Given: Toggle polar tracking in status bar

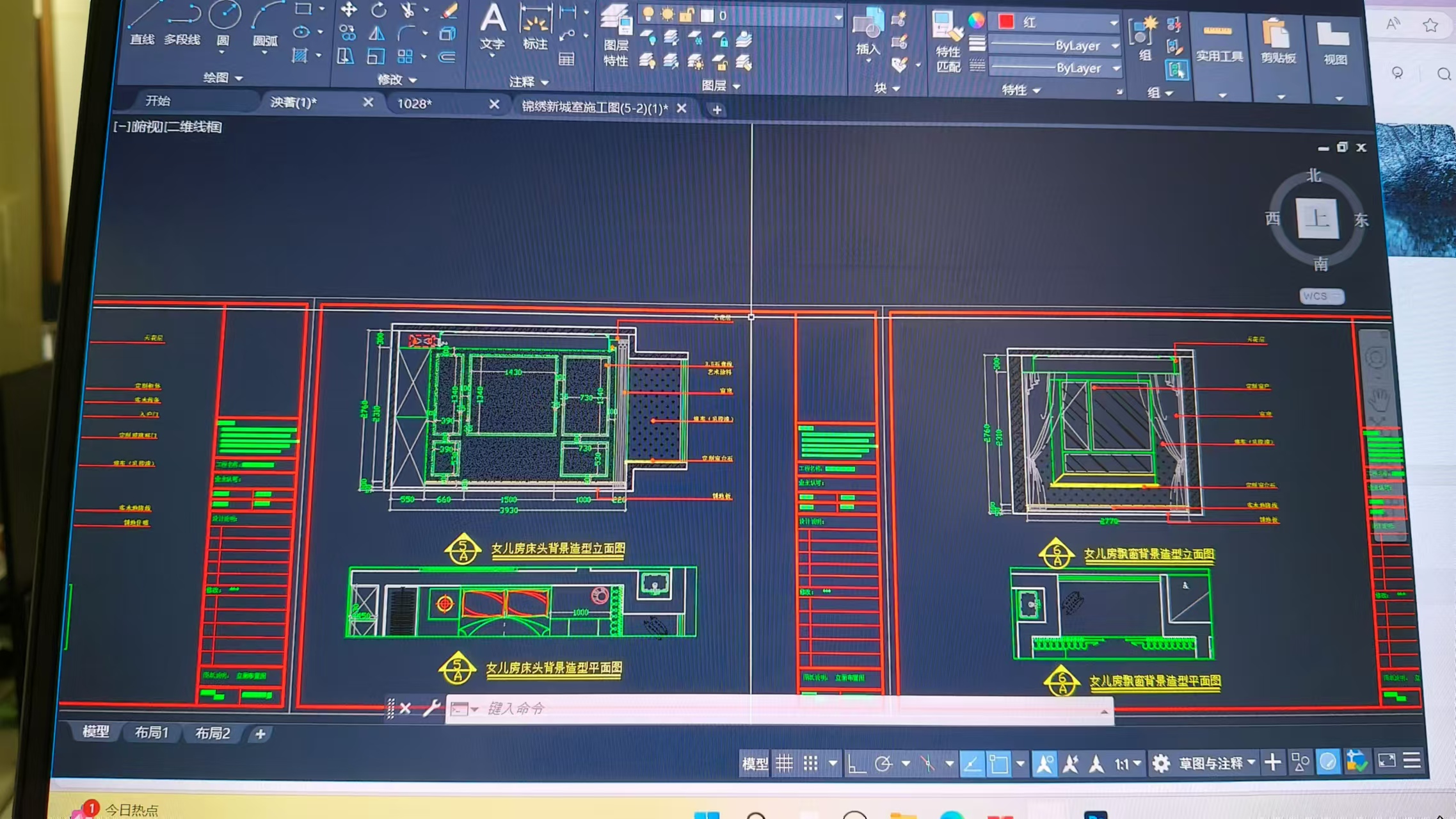Looking at the screenshot, I should (x=884, y=763).
